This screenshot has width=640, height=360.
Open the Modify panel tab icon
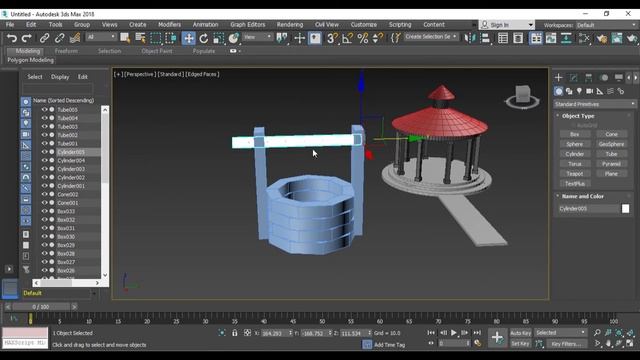click(x=573, y=78)
